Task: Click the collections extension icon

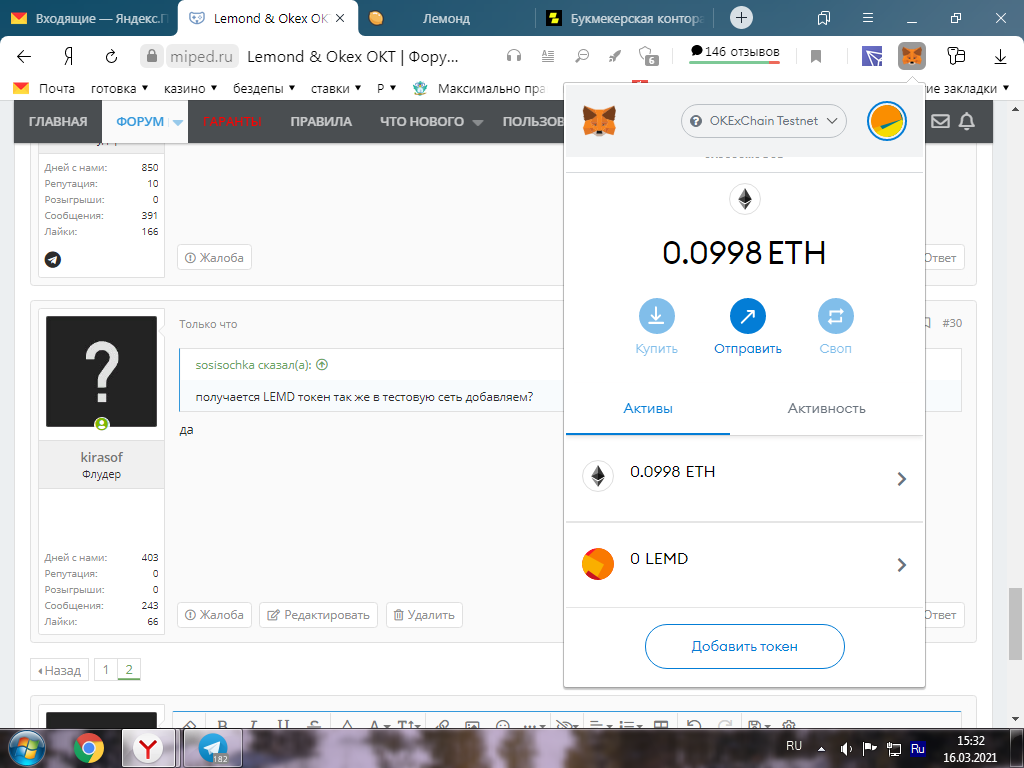Action: pyautogui.click(x=955, y=56)
